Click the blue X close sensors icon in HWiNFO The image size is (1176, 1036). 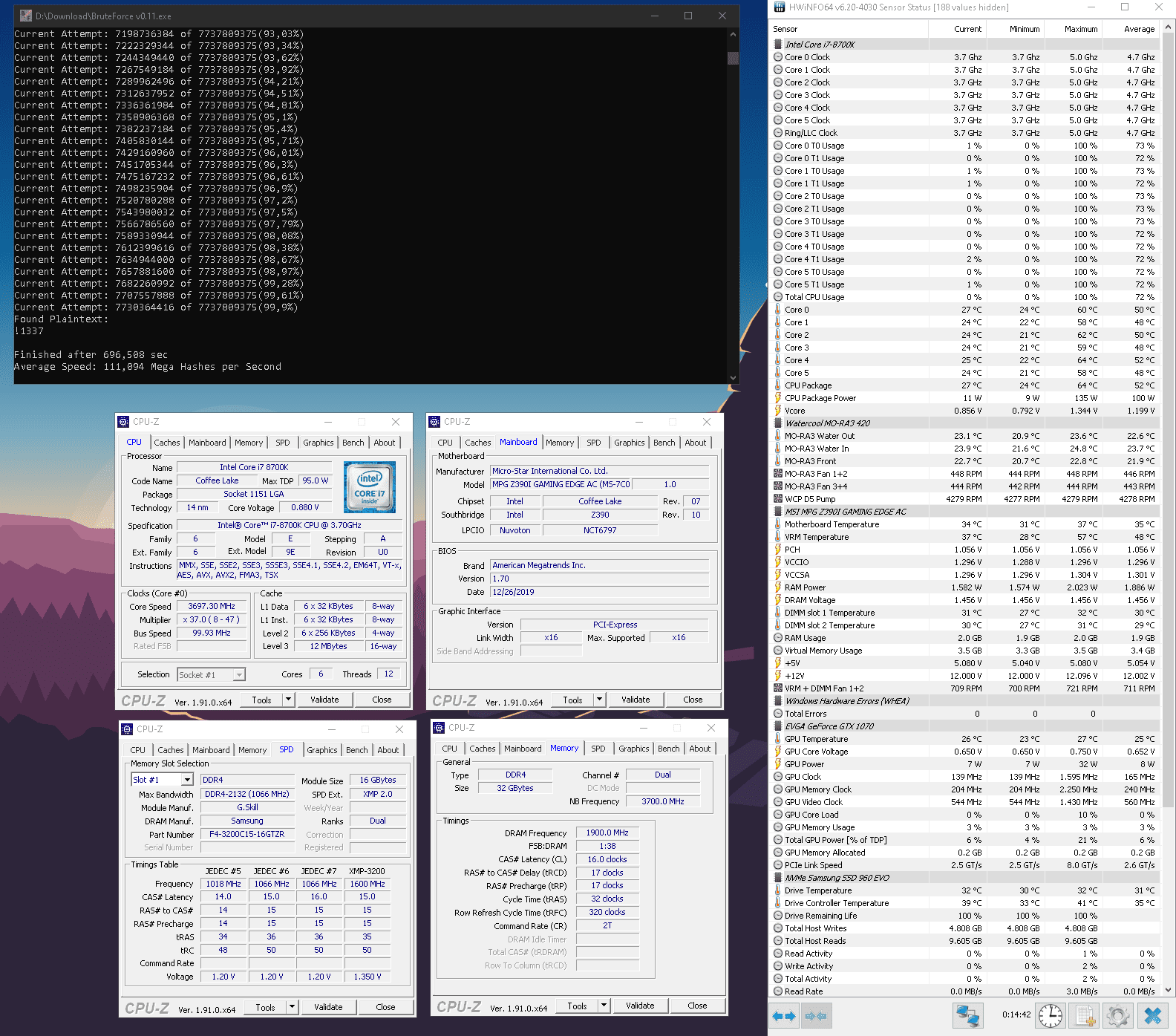(1152, 1015)
